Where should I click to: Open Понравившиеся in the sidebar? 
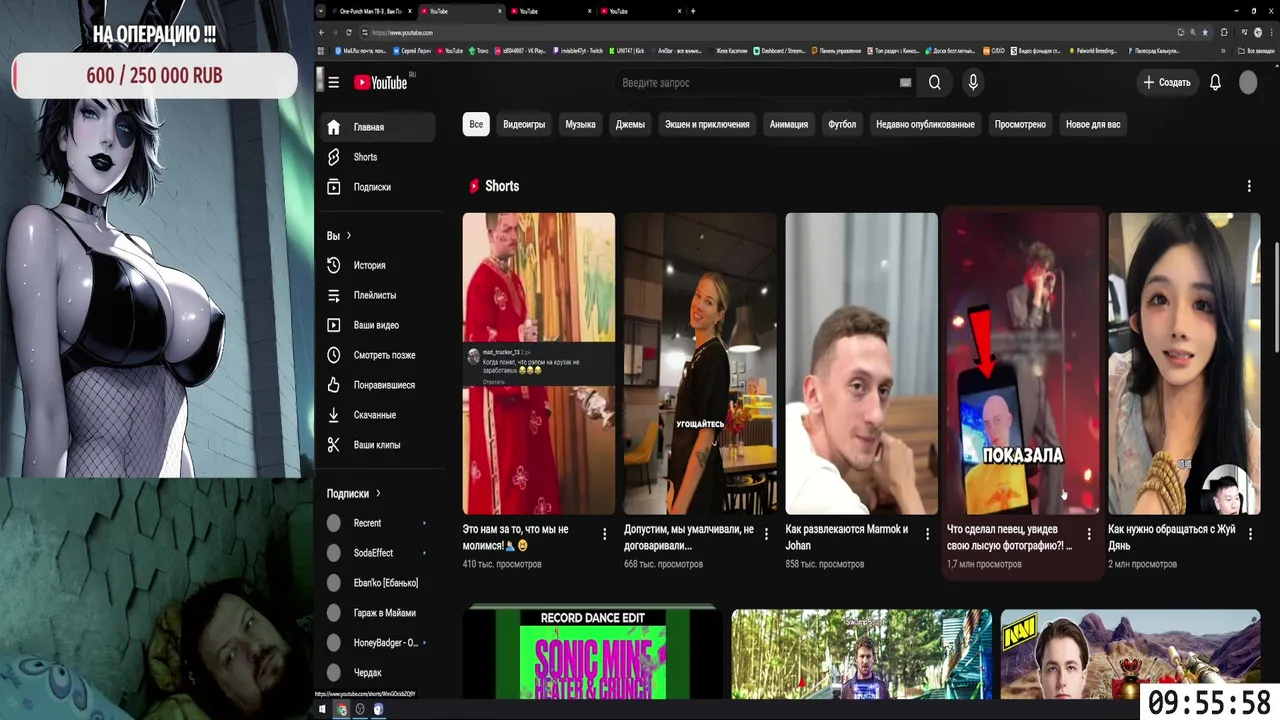click(x=379, y=385)
